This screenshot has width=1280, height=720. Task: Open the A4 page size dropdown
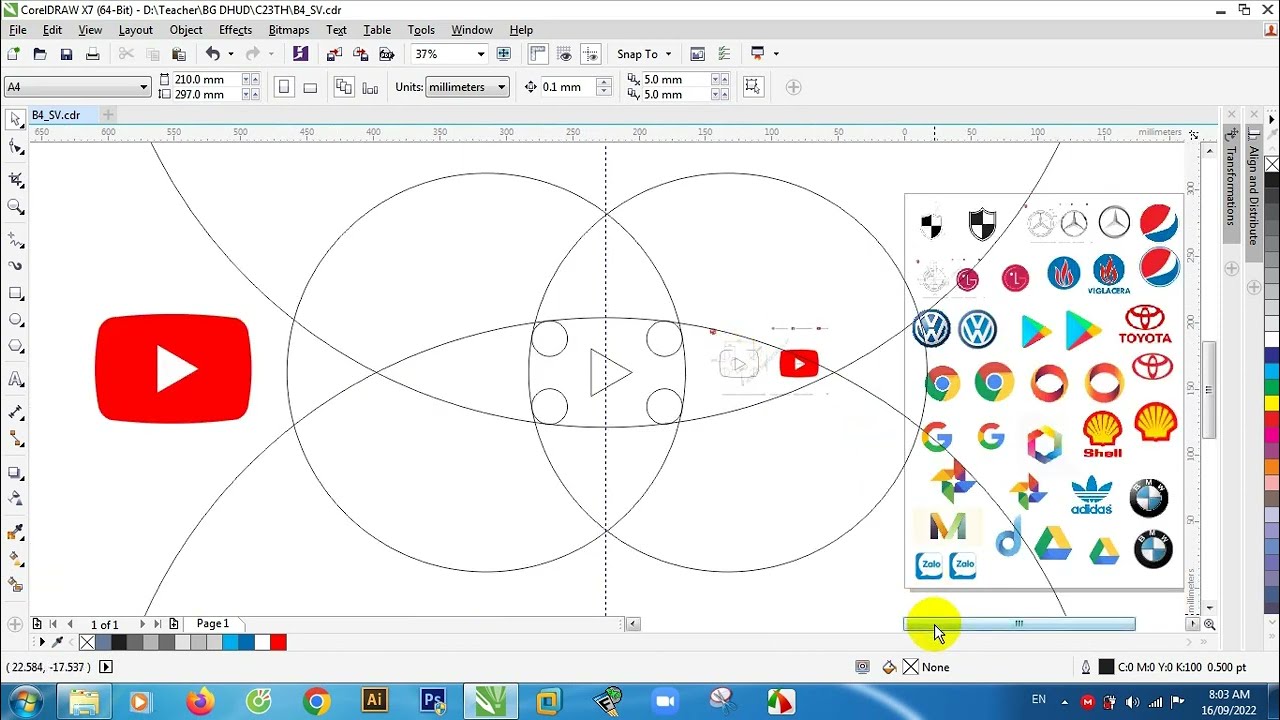pos(143,87)
